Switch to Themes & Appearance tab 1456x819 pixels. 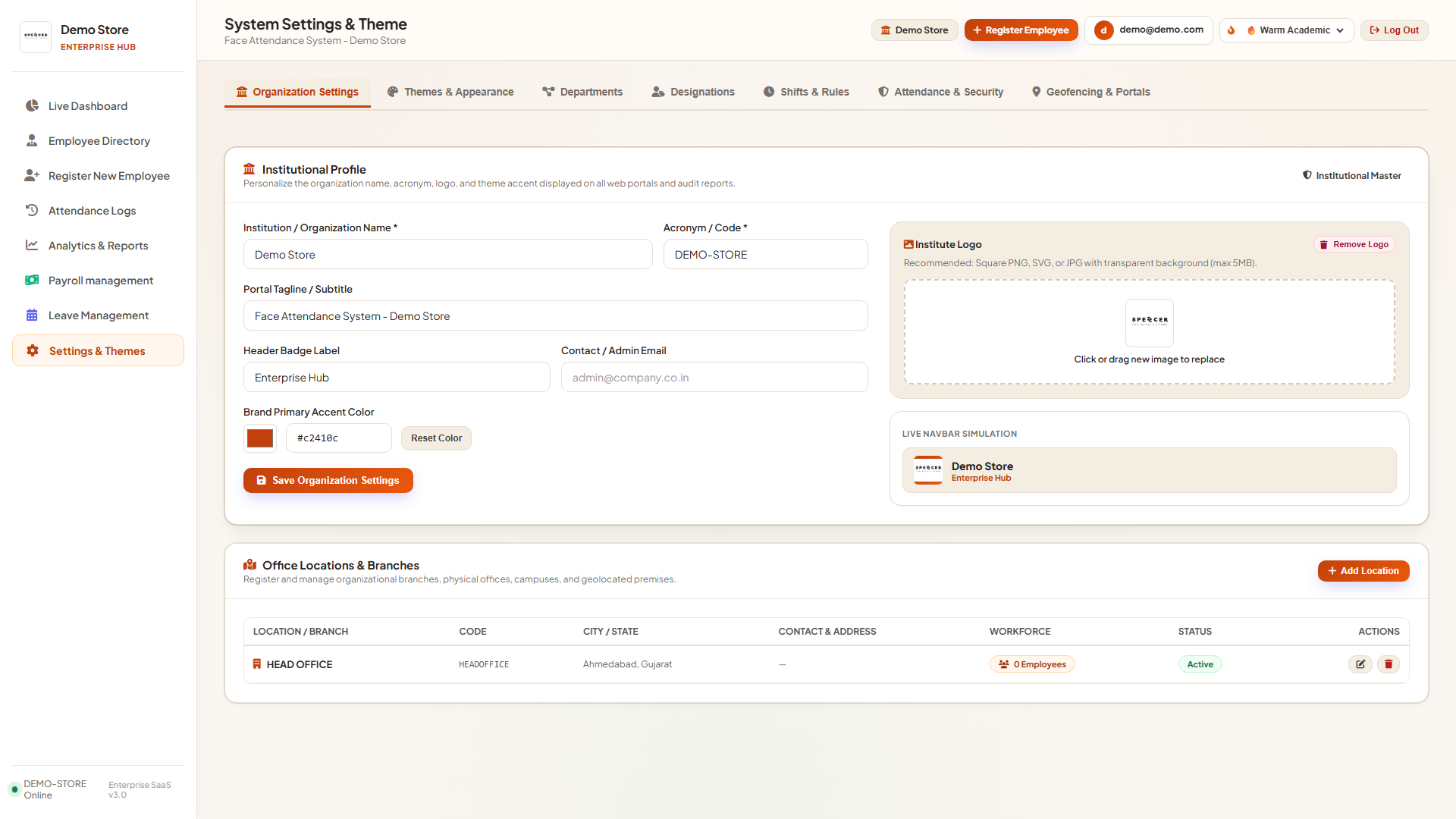(450, 92)
